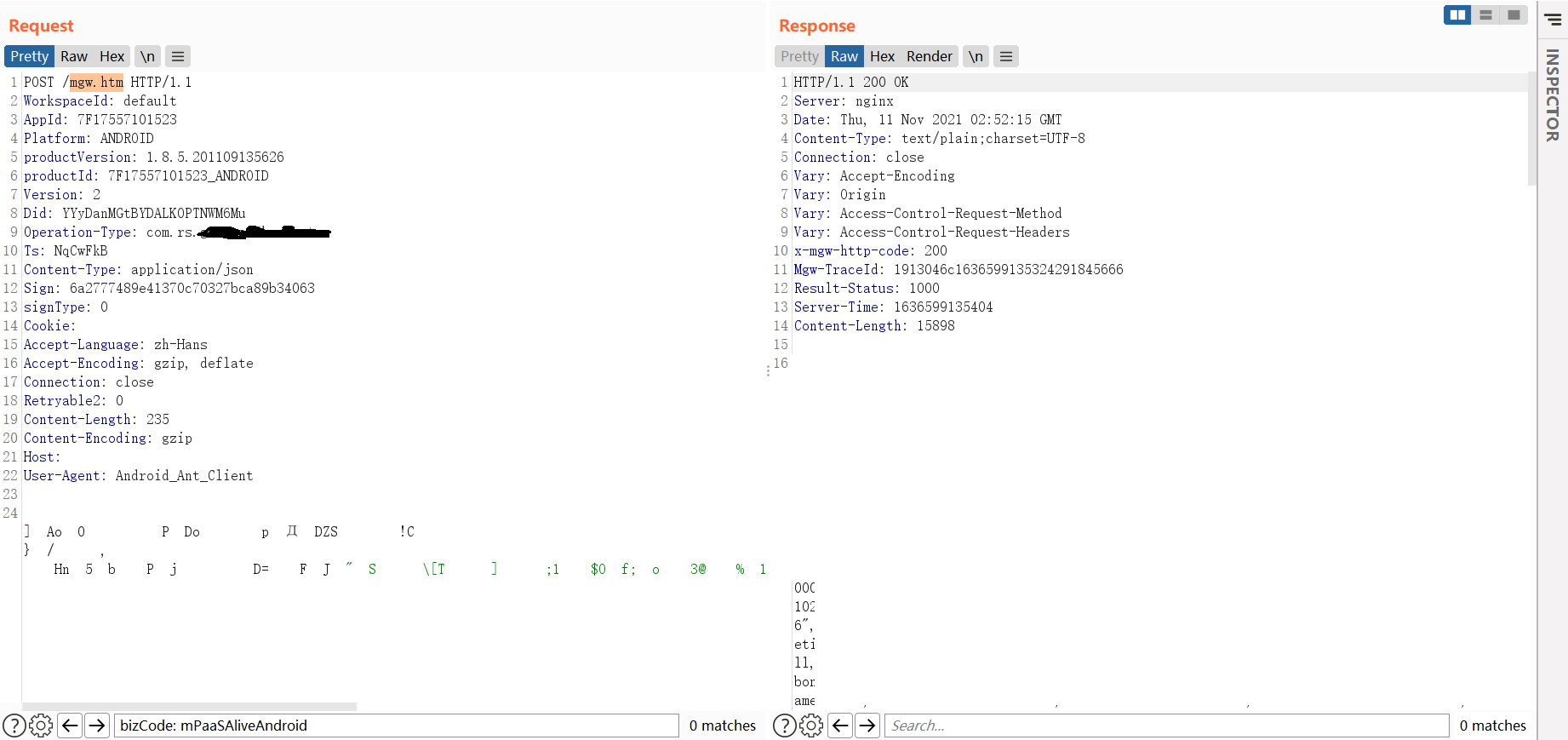
Task: Click the Request Content-Length 235 line
Action: coord(96,419)
